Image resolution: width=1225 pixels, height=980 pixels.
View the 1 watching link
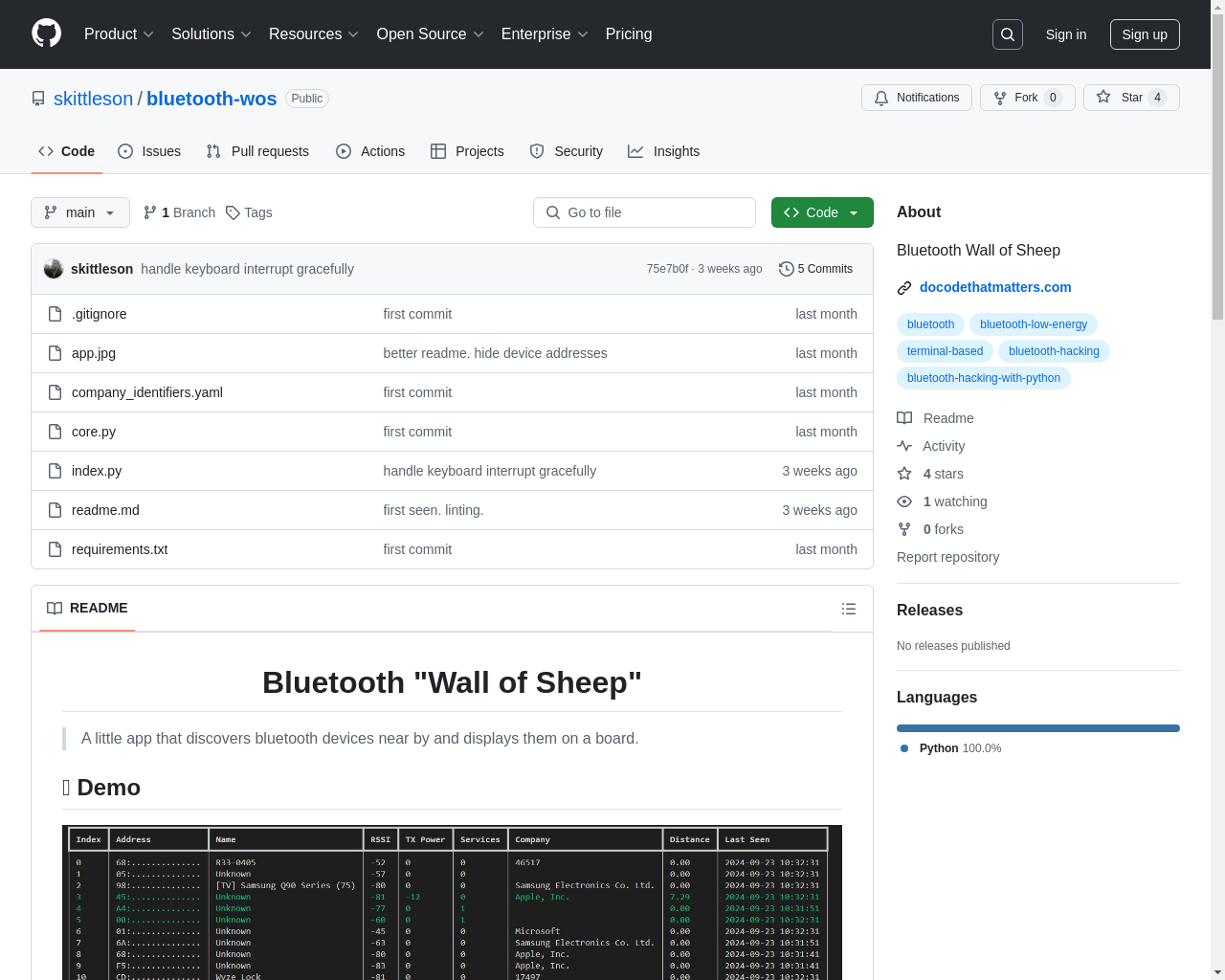click(942, 501)
